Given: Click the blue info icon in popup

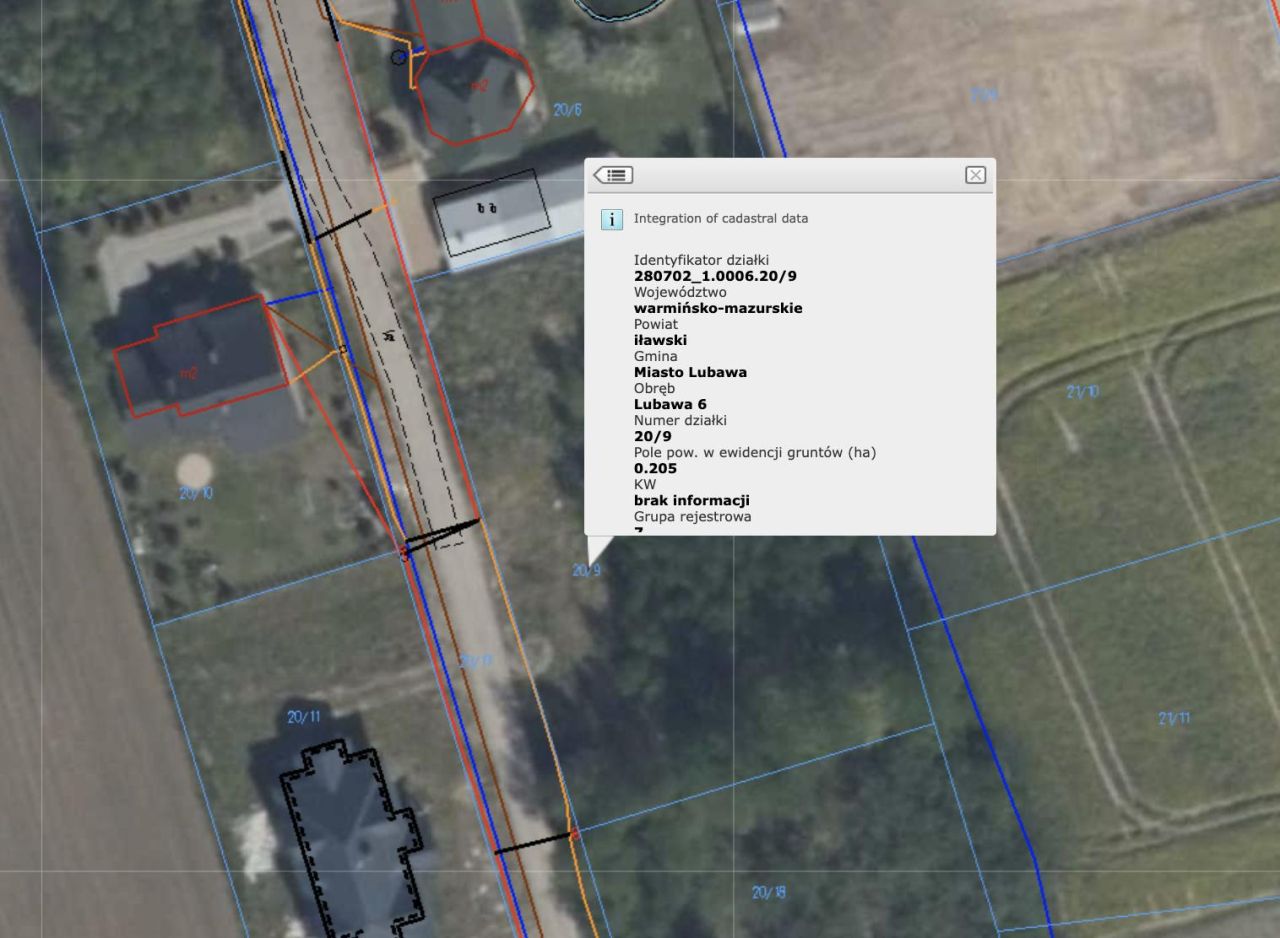Looking at the screenshot, I should coord(612,219).
